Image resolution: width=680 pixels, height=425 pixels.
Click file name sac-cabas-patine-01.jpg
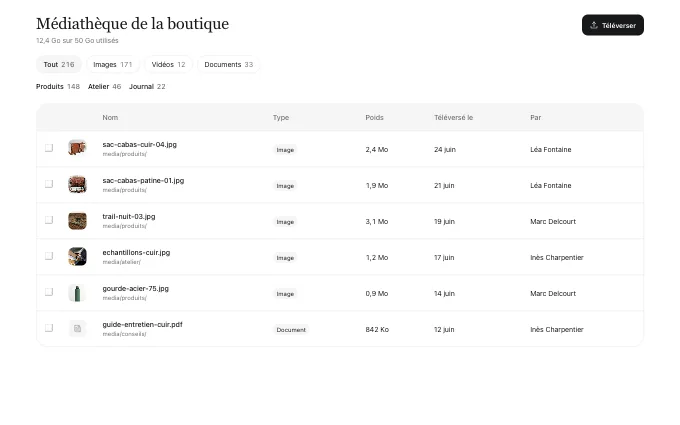tap(143, 180)
